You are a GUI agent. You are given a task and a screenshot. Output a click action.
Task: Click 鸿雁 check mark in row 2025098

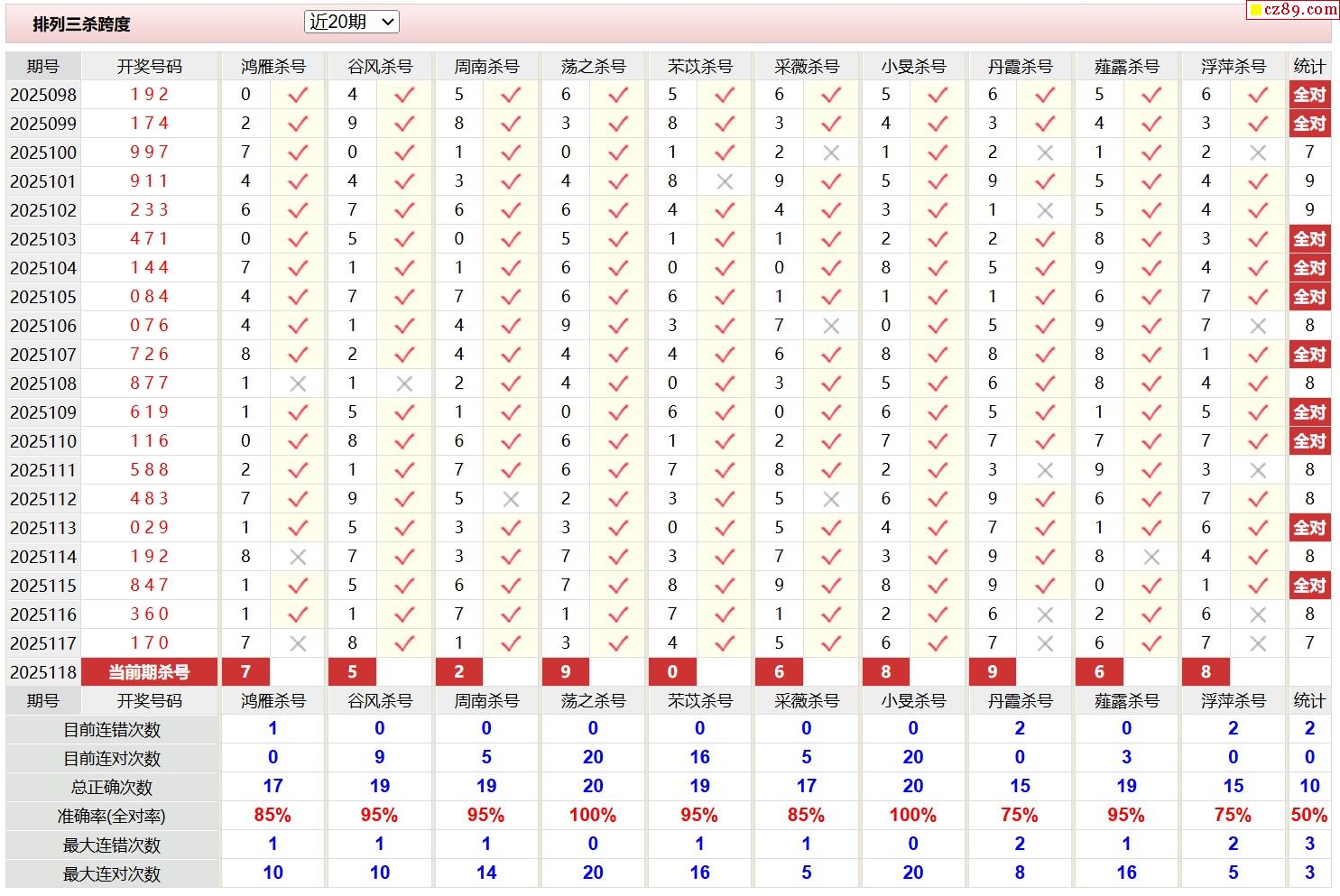(x=298, y=94)
